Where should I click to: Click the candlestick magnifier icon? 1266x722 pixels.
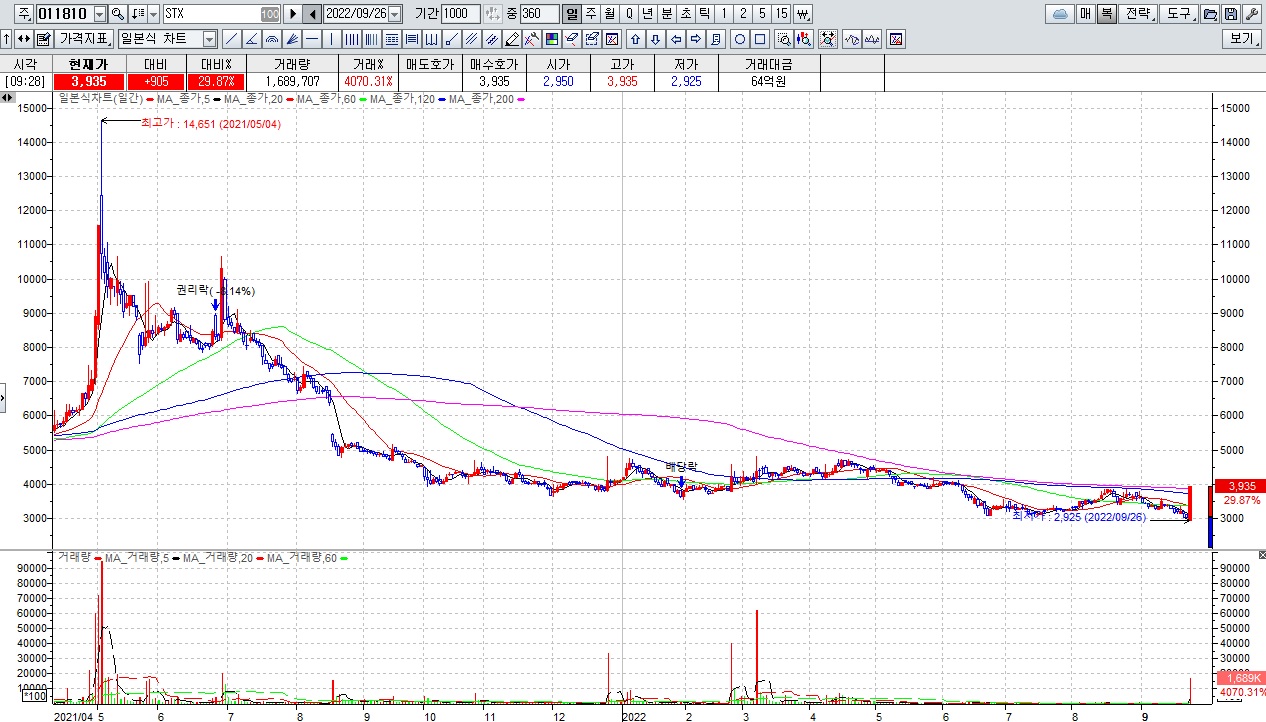click(804, 39)
